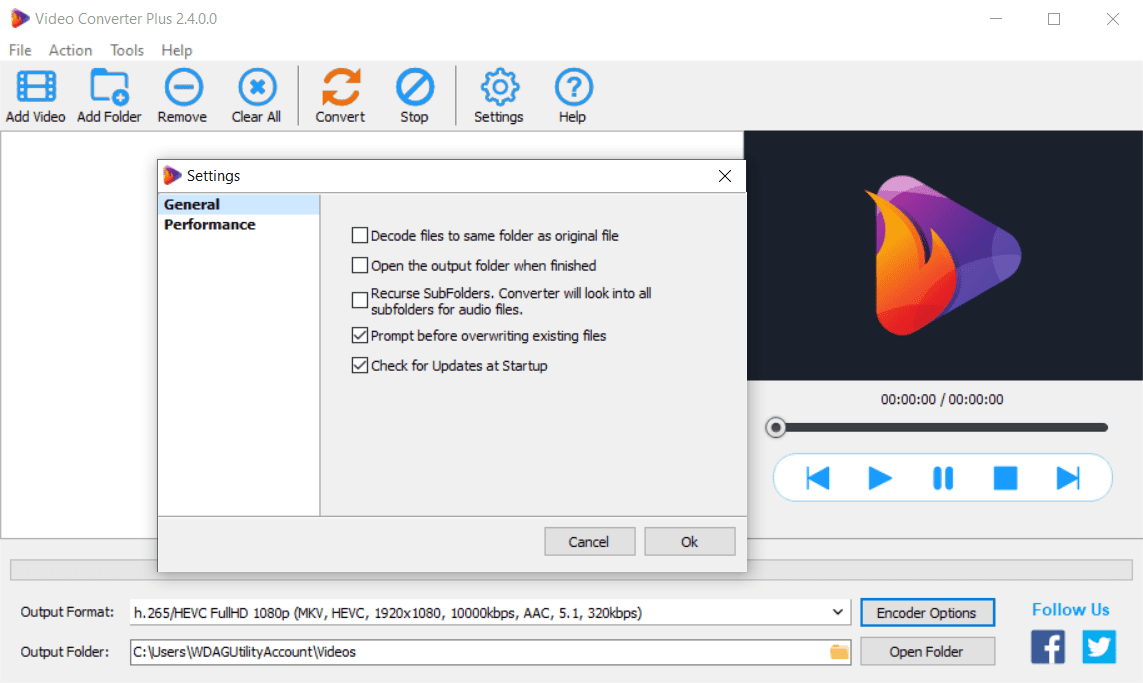Enable Open the output folder when finished
1143x683 pixels.
pos(359,265)
